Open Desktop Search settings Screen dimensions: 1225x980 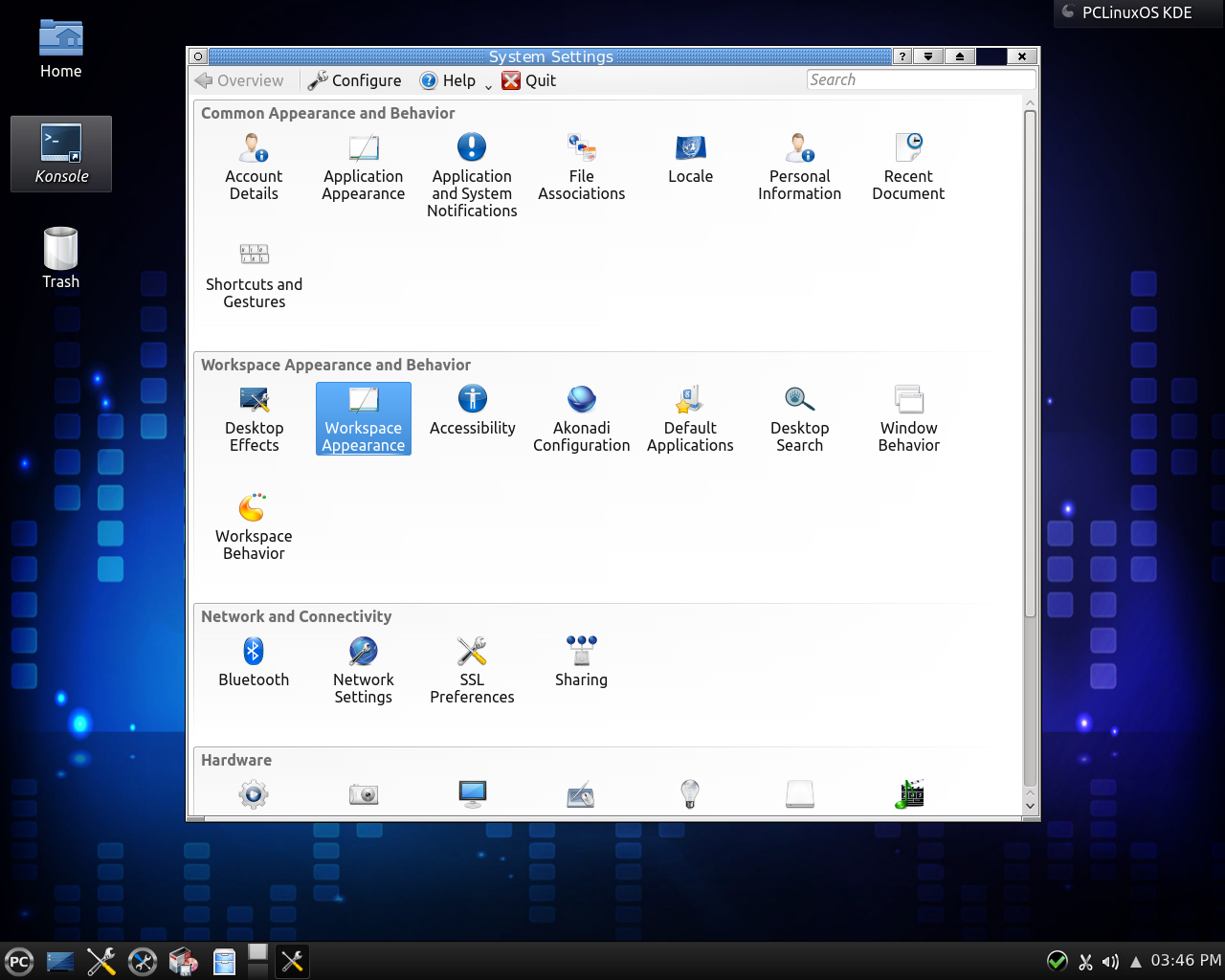point(799,419)
